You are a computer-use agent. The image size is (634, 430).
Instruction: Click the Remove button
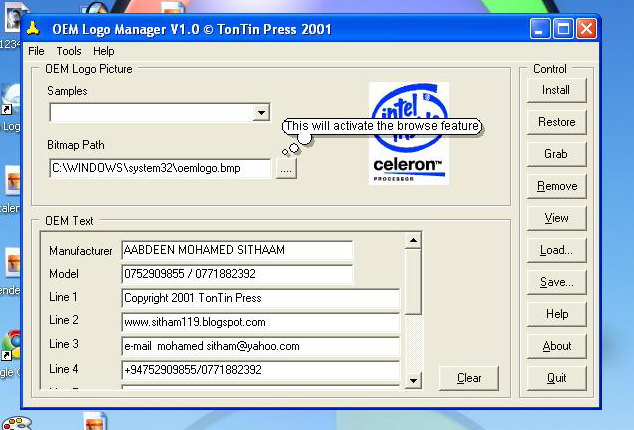click(556, 186)
